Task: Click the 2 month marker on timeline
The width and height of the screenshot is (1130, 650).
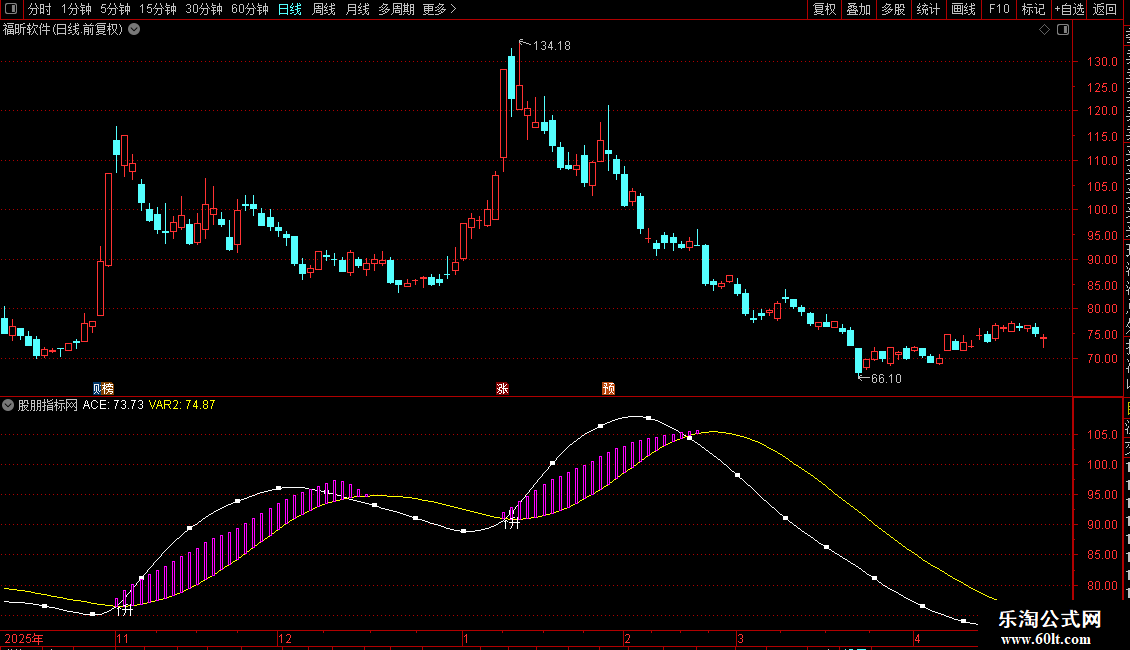Action: (628, 638)
